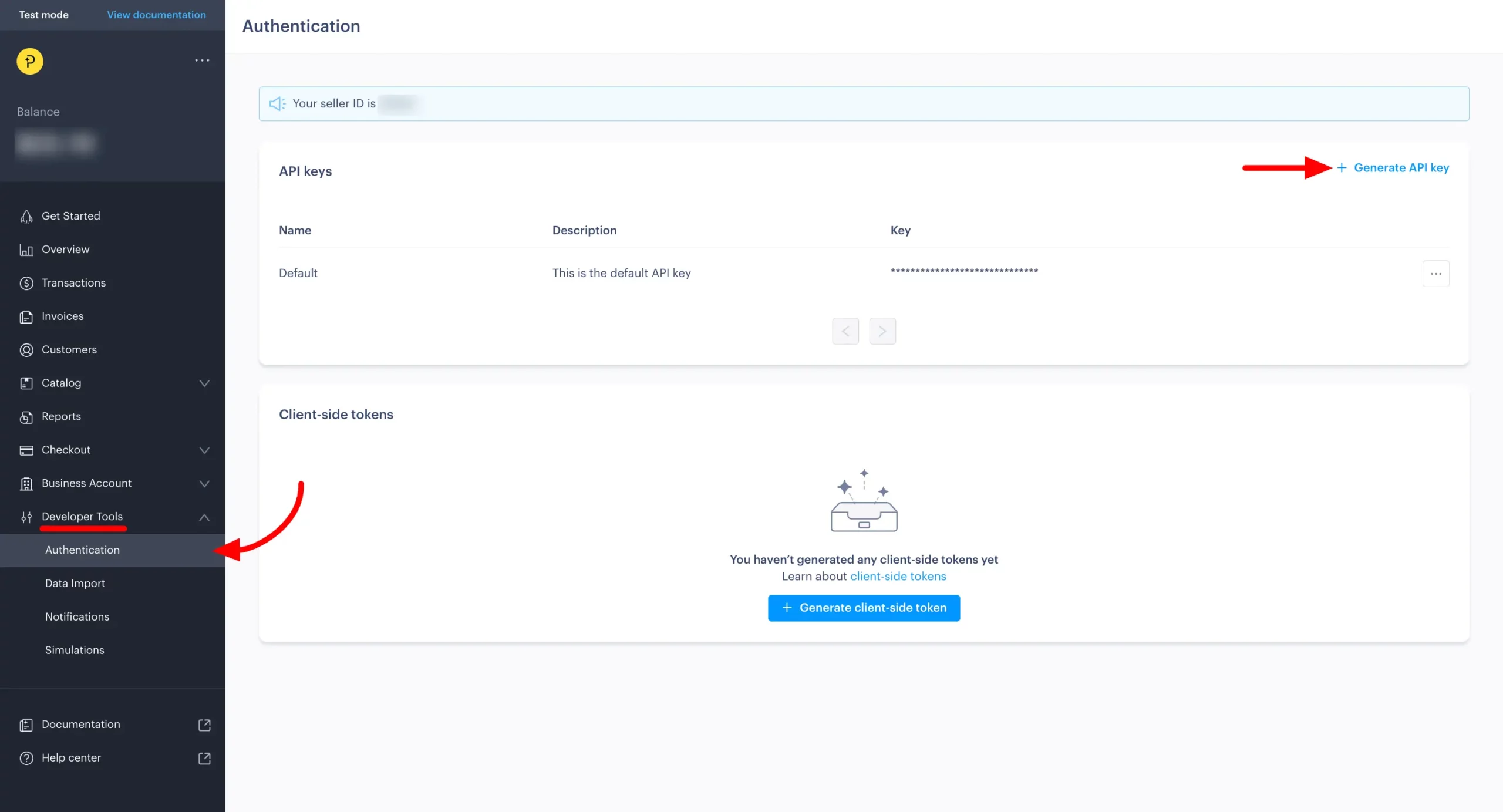Click the Overview chart icon
The height and width of the screenshot is (812, 1503).
click(x=26, y=250)
